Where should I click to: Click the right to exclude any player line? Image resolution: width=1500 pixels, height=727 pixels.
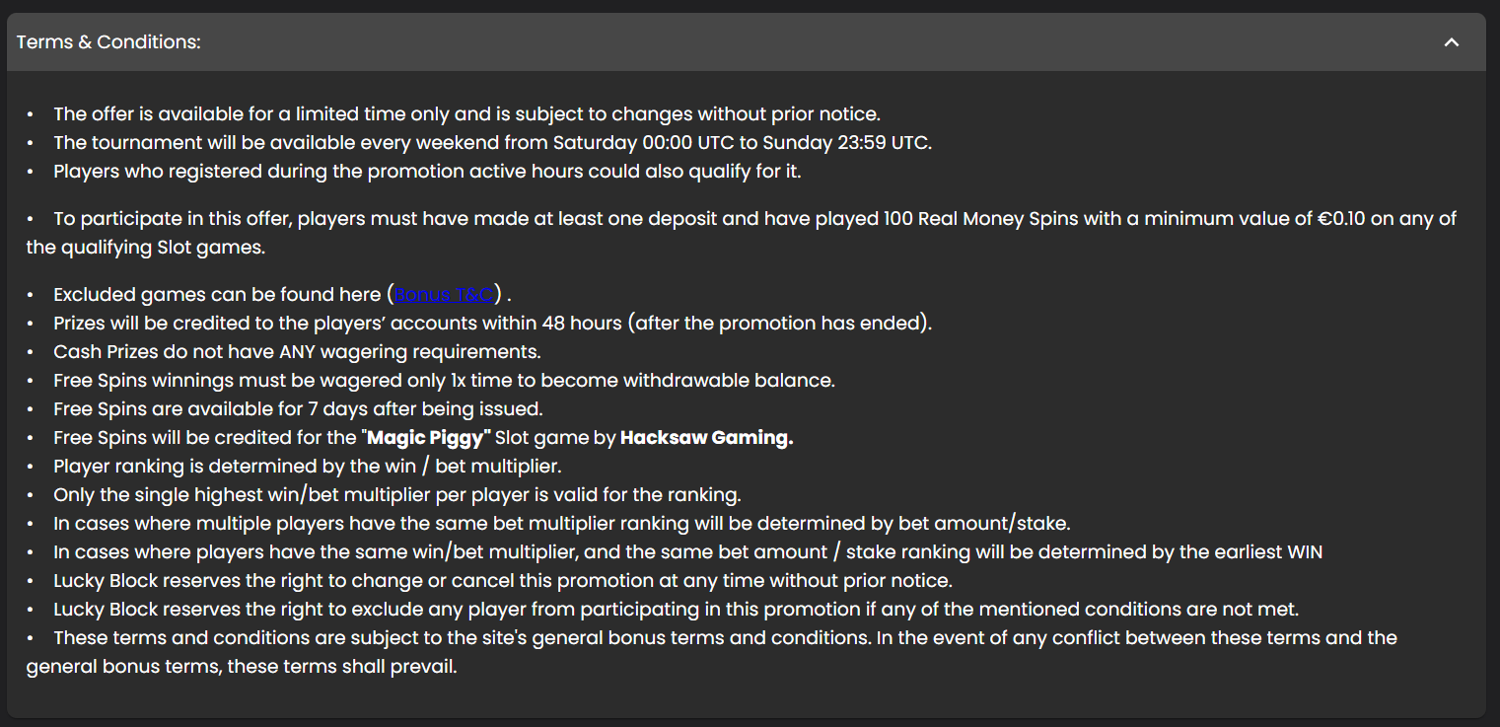676,609
